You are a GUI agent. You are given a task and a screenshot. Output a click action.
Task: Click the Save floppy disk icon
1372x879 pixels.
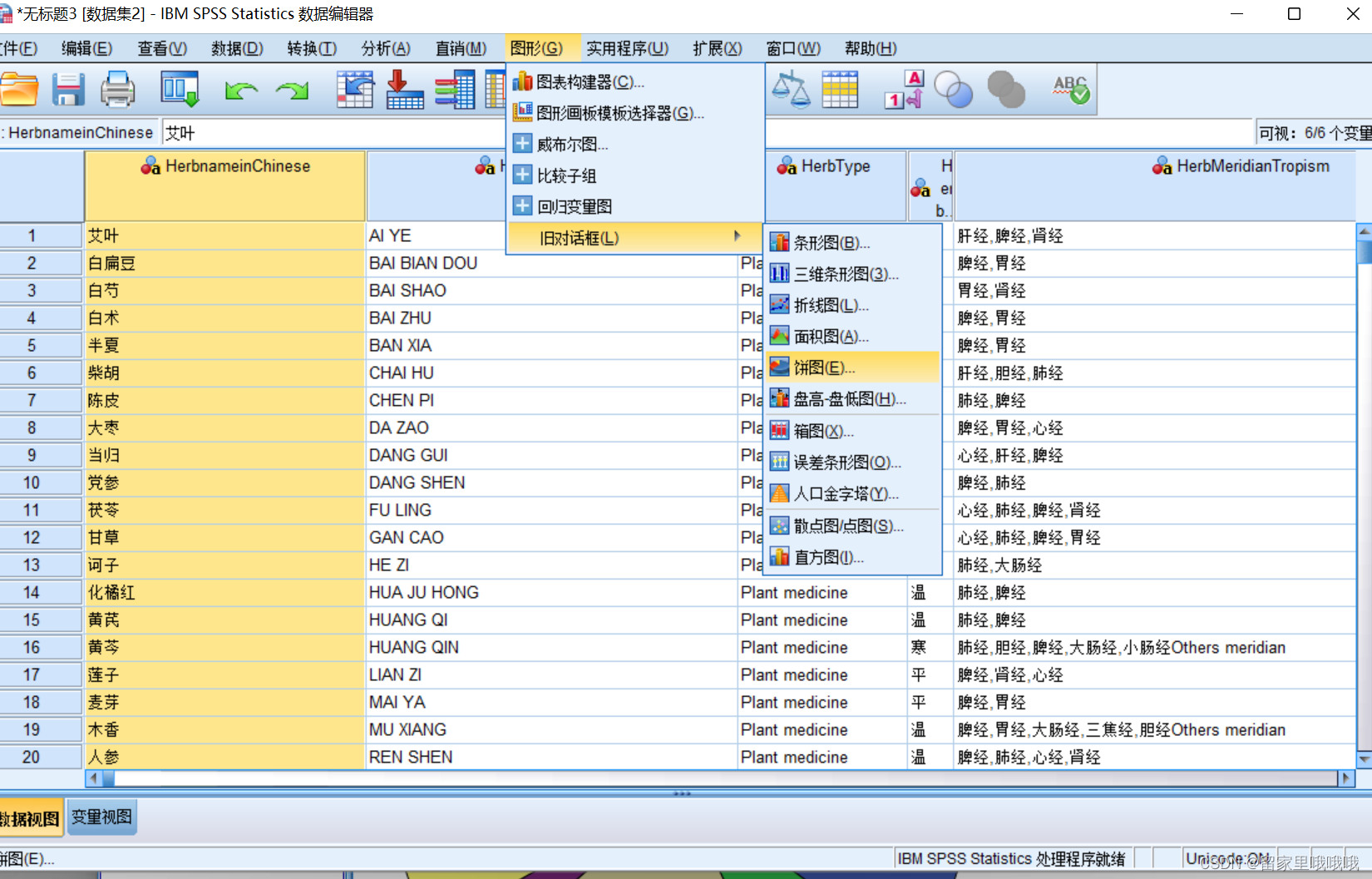click(68, 89)
